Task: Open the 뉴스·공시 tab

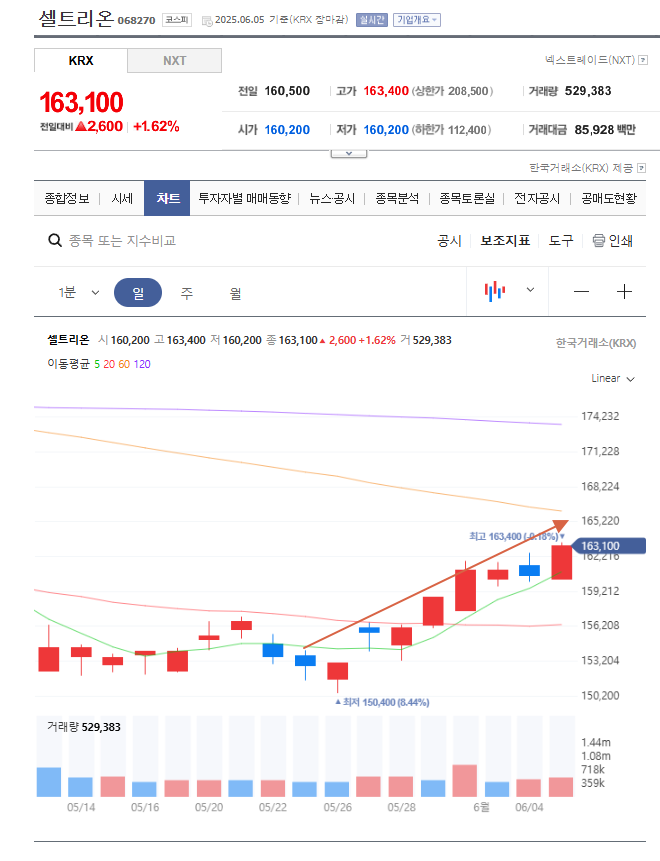Action: tap(332, 198)
